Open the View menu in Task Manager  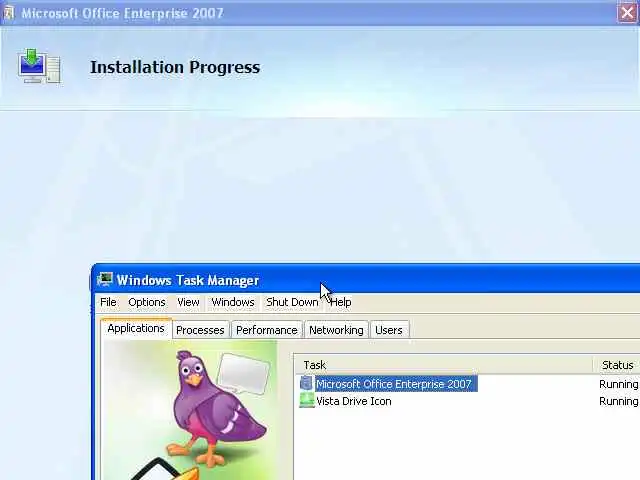click(x=188, y=302)
